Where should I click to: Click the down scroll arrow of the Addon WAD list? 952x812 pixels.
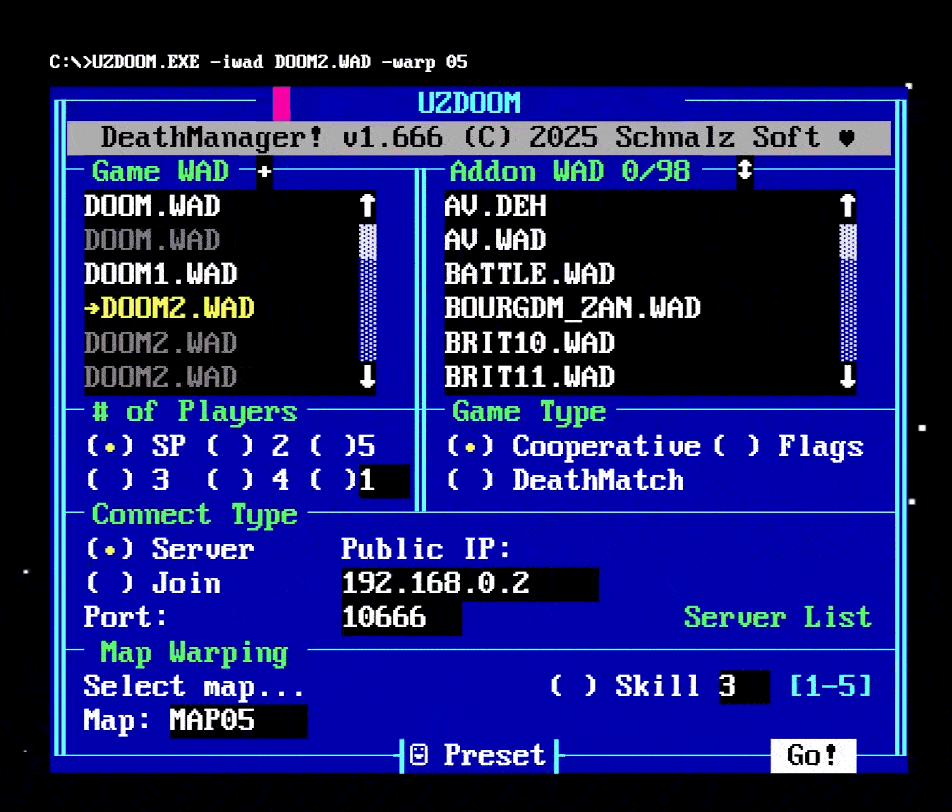tap(847, 377)
